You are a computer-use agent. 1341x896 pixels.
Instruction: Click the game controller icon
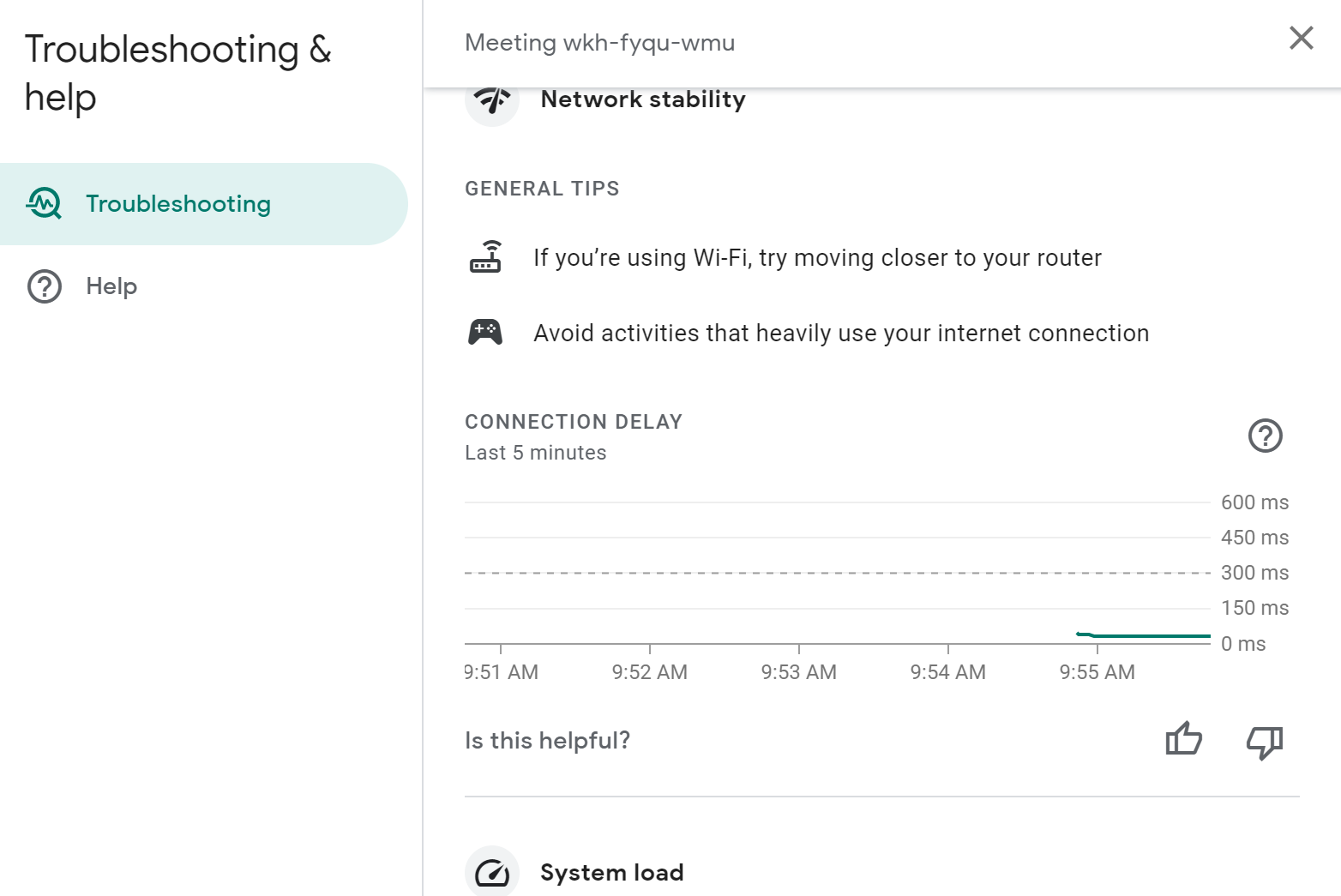click(485, 332)
